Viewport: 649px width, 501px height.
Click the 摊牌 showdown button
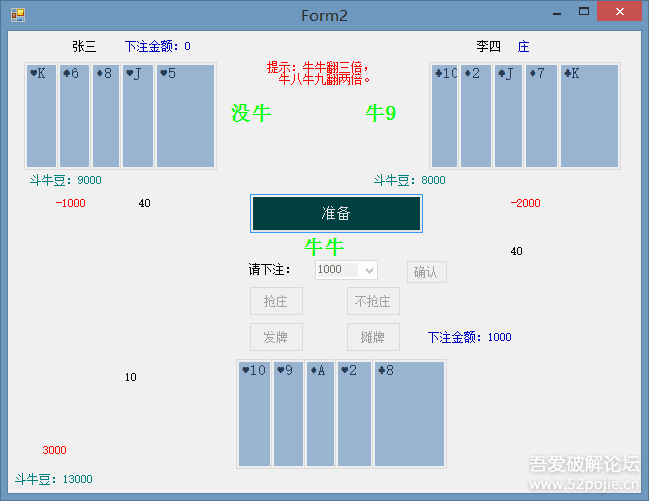373,337
